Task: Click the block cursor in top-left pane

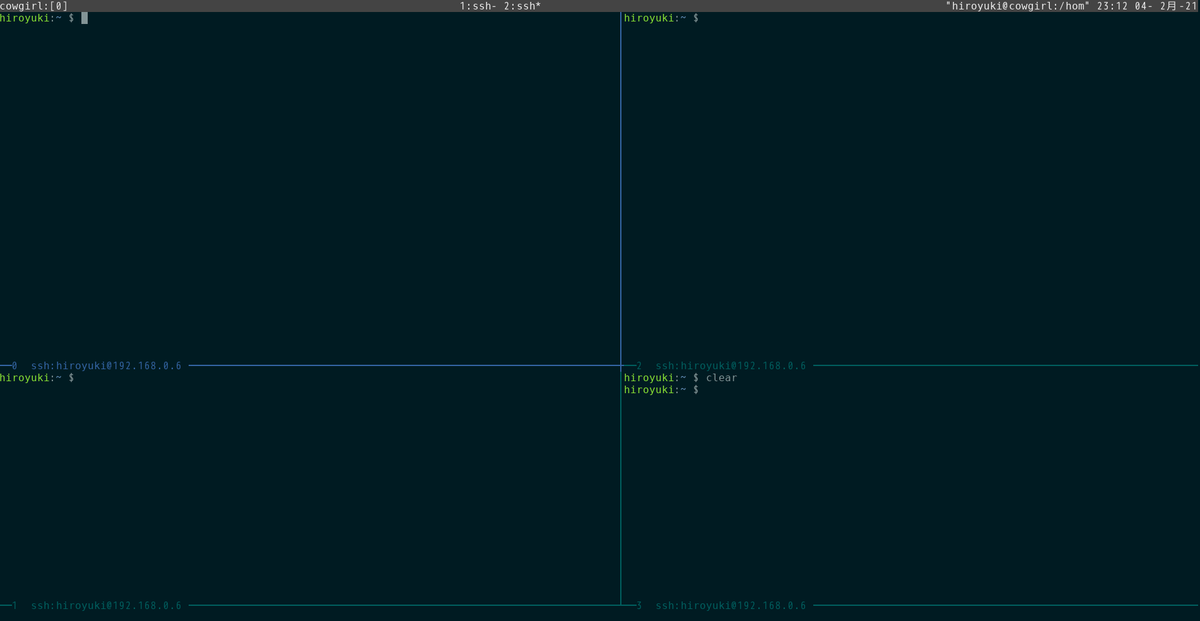Action: pos(84,17)
